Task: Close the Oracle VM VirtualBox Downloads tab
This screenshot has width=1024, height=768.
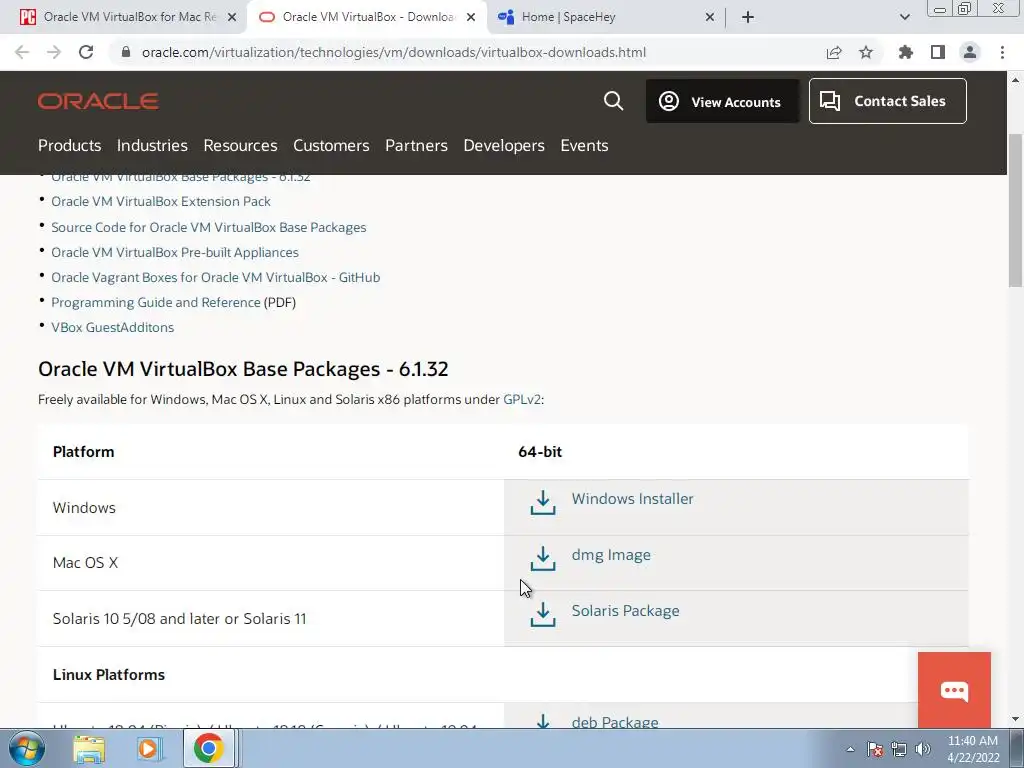Action: coord(471,18)
